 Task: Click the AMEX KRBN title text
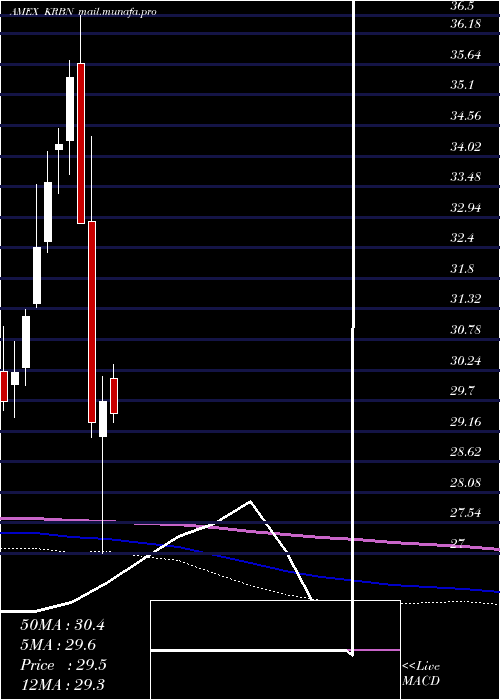click(42, 12)
